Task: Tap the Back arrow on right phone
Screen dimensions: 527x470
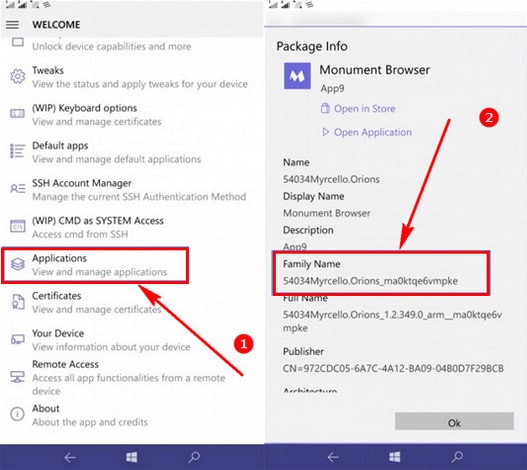Action: (333, 457)
